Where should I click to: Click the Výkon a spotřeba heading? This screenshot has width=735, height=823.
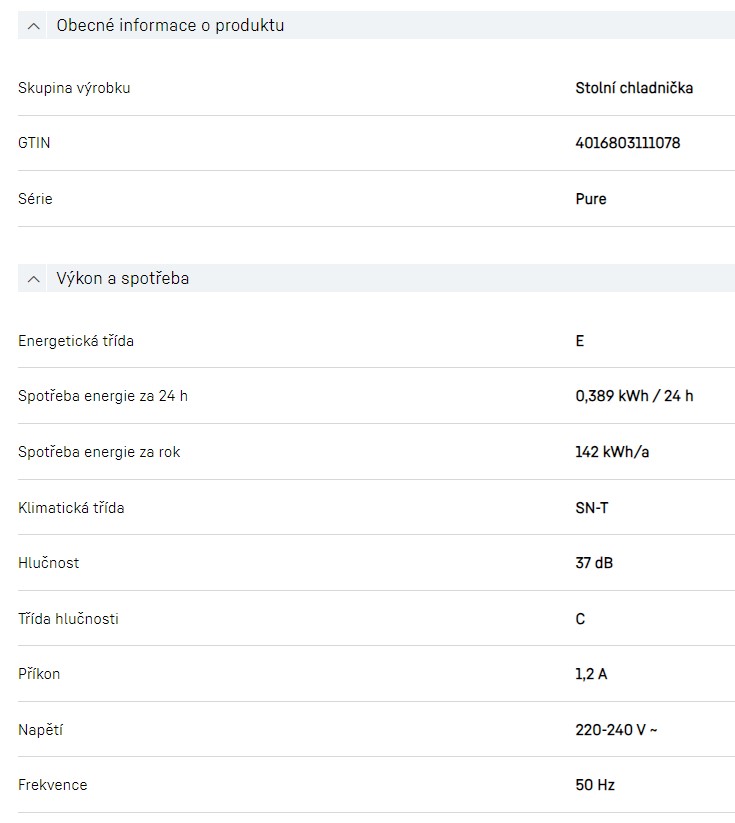(123, 279)
